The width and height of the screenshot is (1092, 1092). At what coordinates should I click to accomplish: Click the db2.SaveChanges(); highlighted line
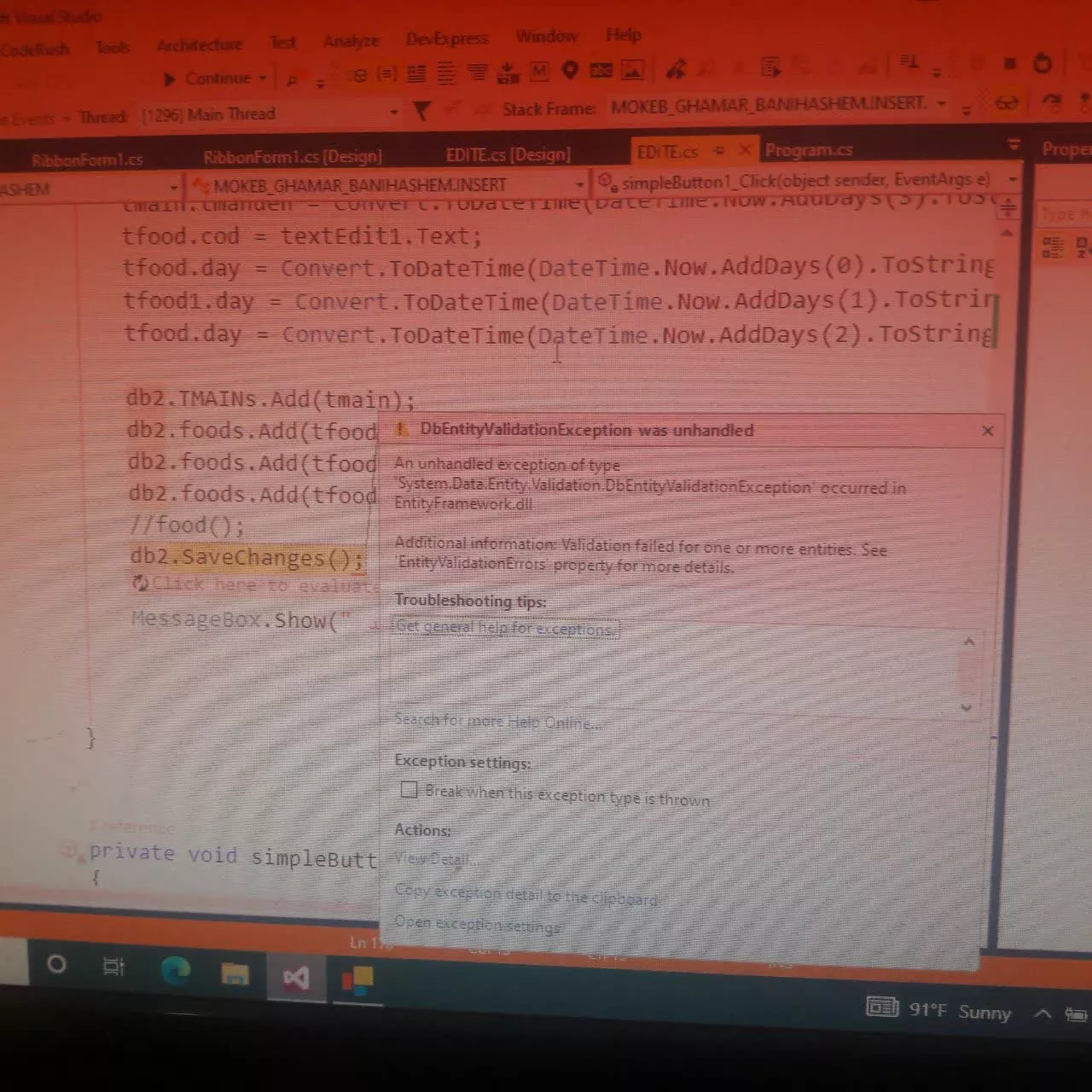pos(247,557)
